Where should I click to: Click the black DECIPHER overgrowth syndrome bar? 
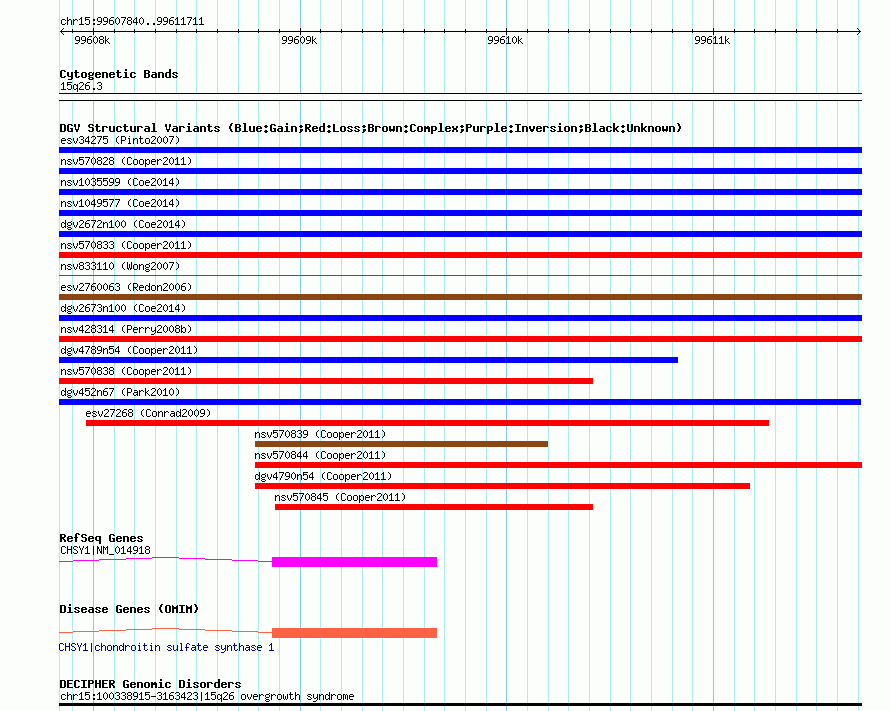[x=460, y=705]
